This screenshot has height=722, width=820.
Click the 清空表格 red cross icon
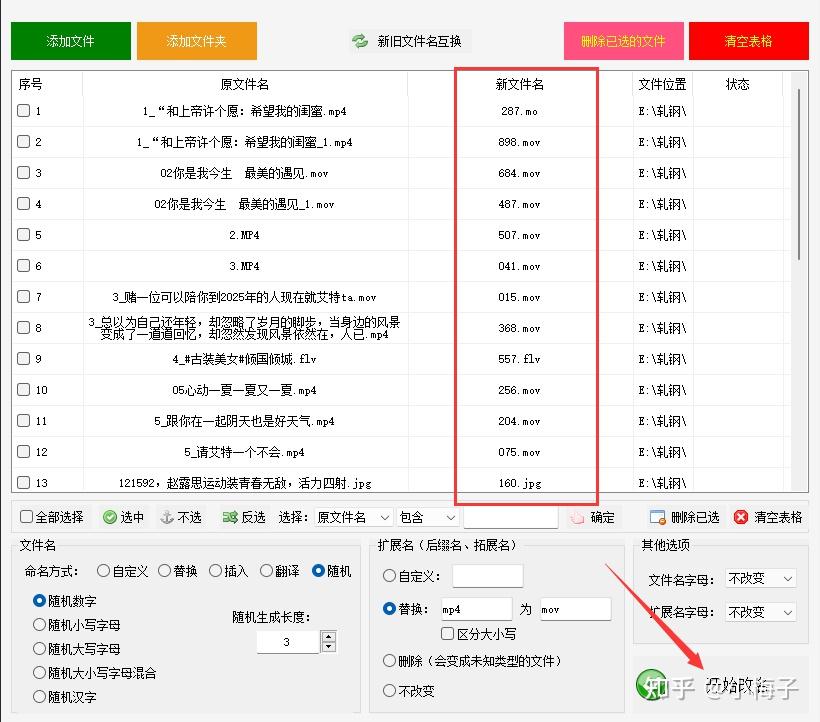741,518
